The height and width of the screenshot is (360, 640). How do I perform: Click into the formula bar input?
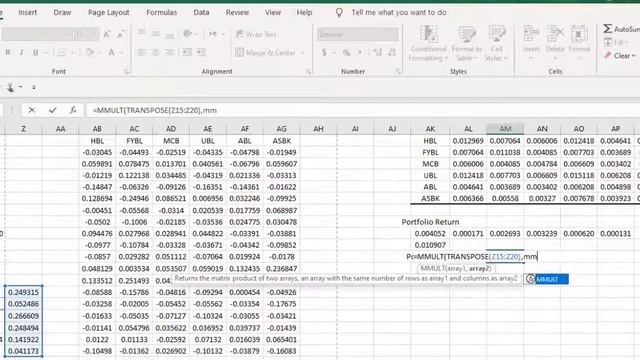pyautogui.click(x=362, y=110)
